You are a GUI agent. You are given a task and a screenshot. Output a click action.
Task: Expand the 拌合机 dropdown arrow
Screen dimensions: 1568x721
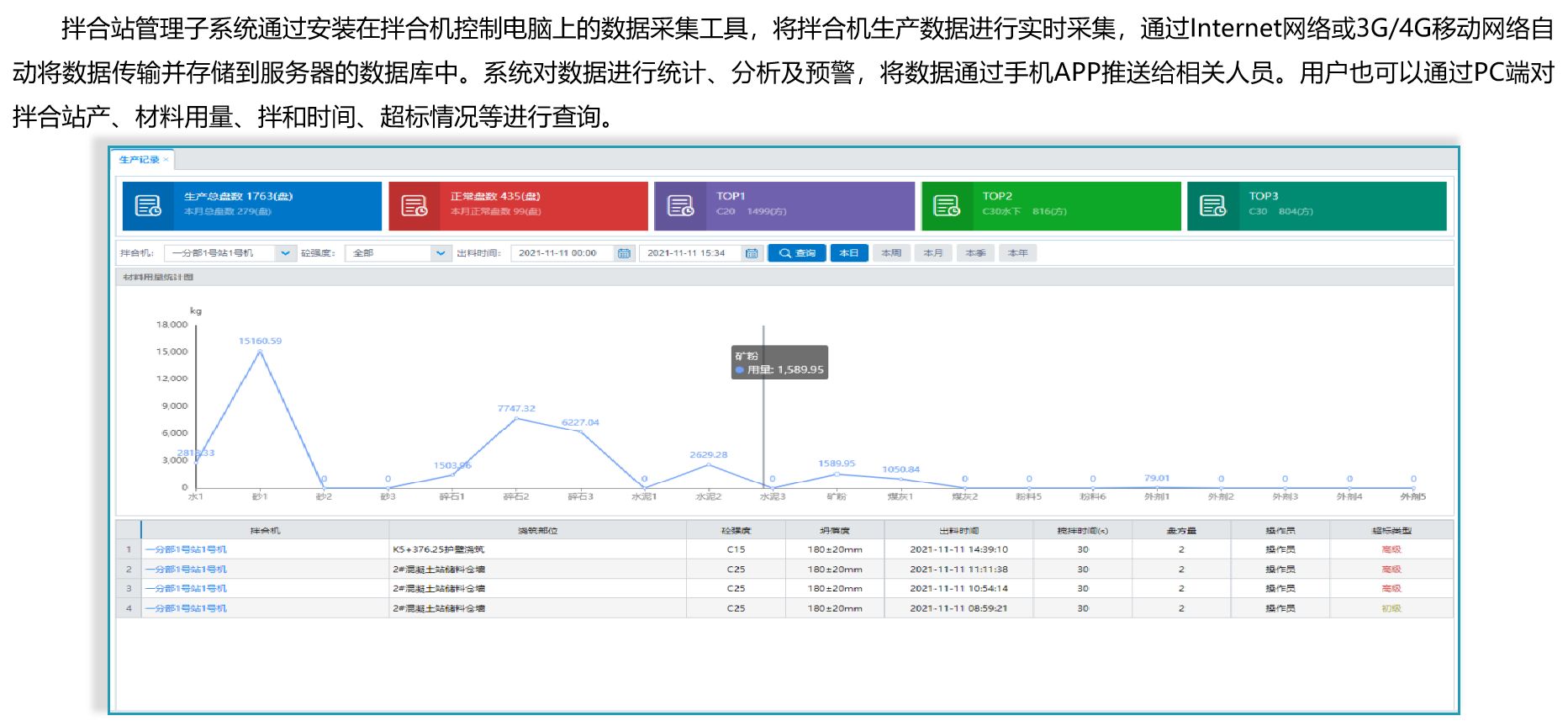285,253
